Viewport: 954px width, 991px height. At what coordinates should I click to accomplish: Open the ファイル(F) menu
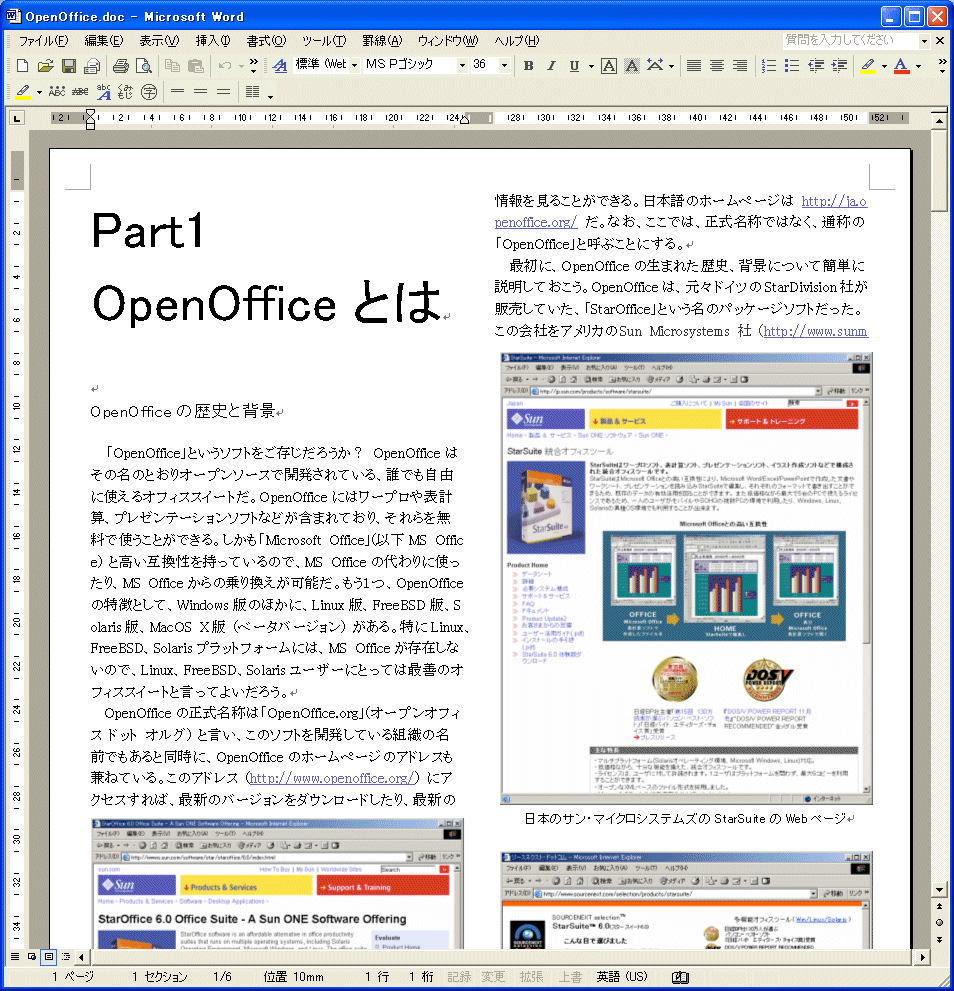44,40
